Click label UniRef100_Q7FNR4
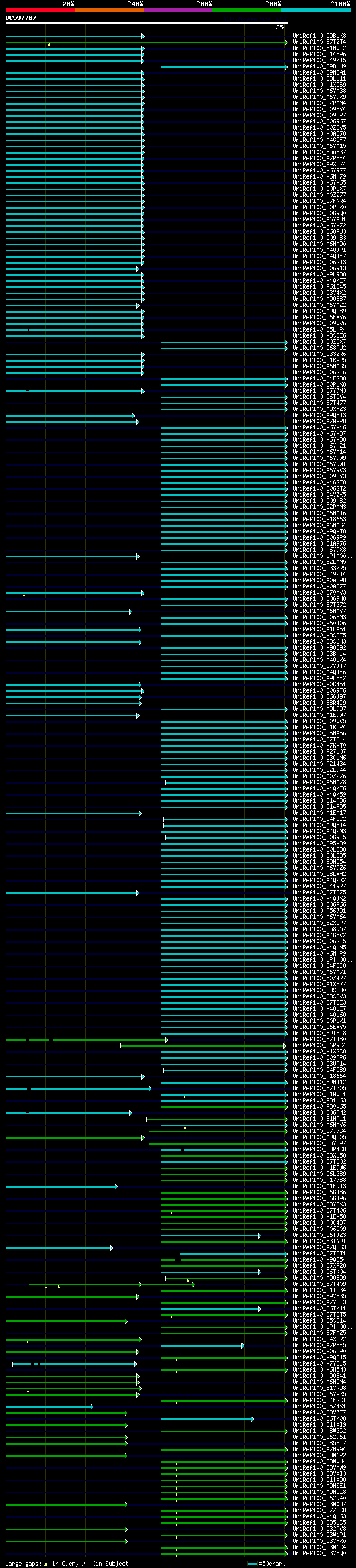Image resolution: width=356 pixels, height=1568 pixels. (x=319, y=201)
